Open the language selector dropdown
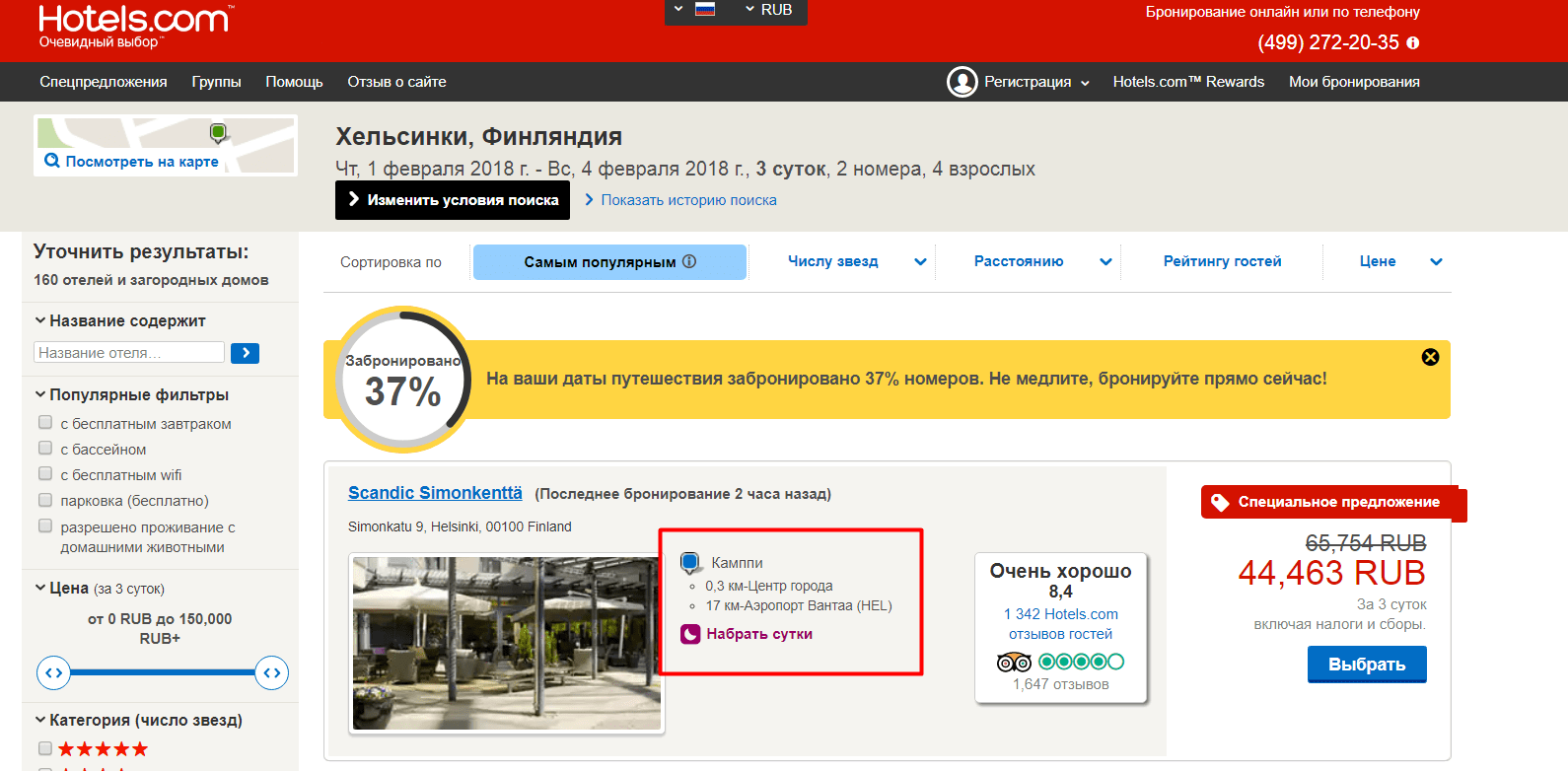Viewport: 1568px width, 771px height. click(694, 10)
